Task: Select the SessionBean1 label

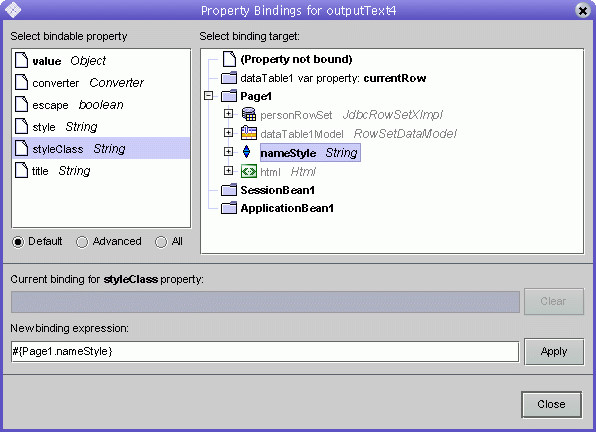Action: coord(278,190)
